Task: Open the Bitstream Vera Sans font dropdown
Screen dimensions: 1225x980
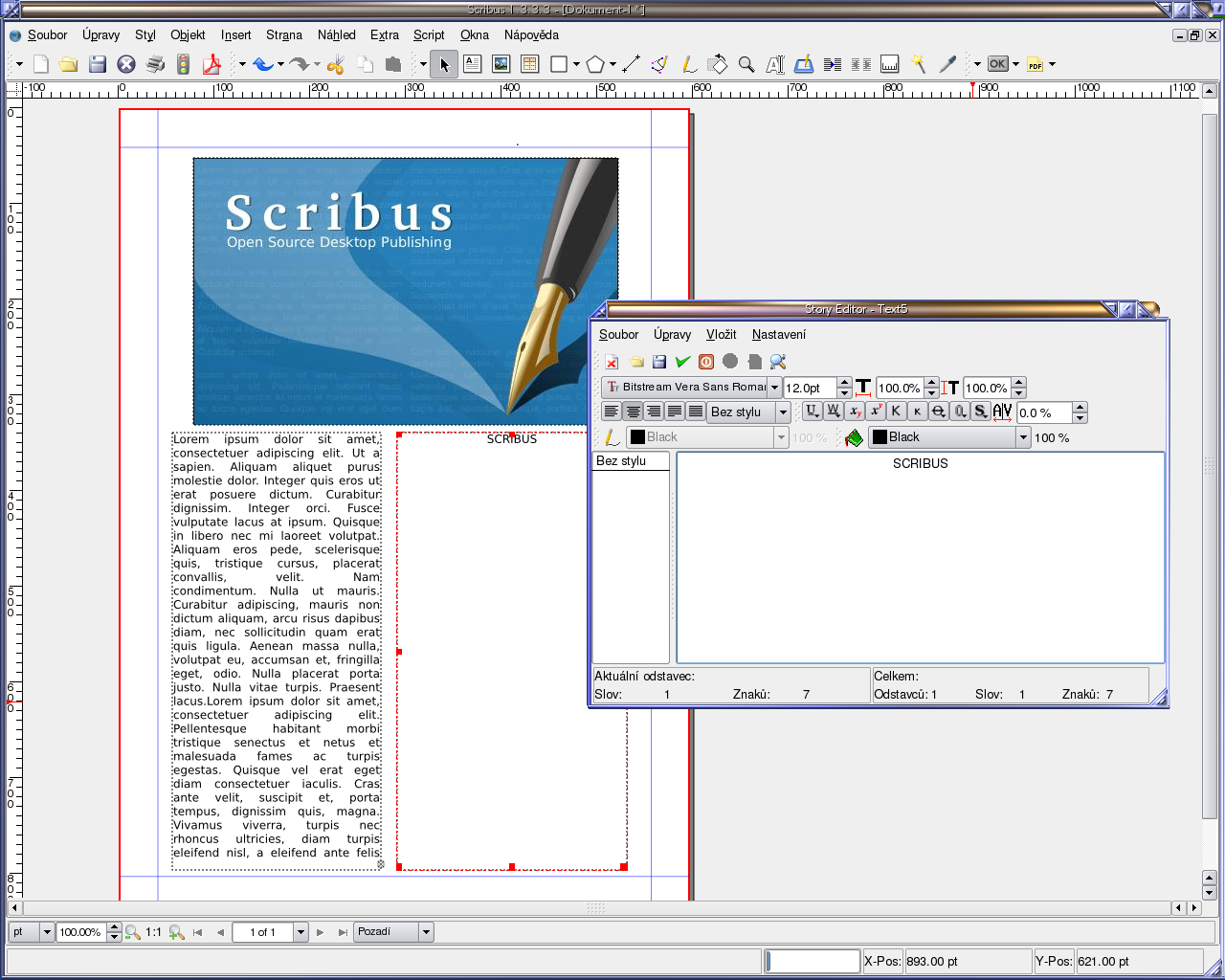Action: click(x=774, y=388)
